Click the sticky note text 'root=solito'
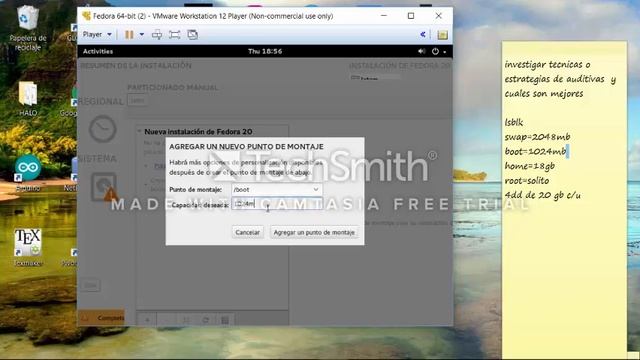The height and width of the screenshot is (360, 640). tap(527, 180)
